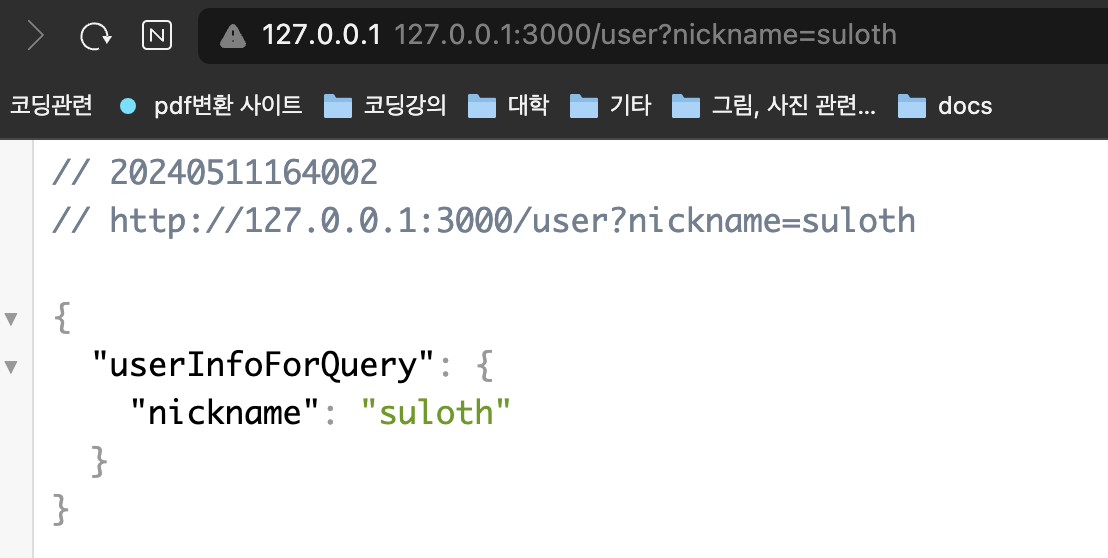The image size is (1108, 558).
Task: Click the timestamp comment 20240511164002
Action: click(244, 173)
